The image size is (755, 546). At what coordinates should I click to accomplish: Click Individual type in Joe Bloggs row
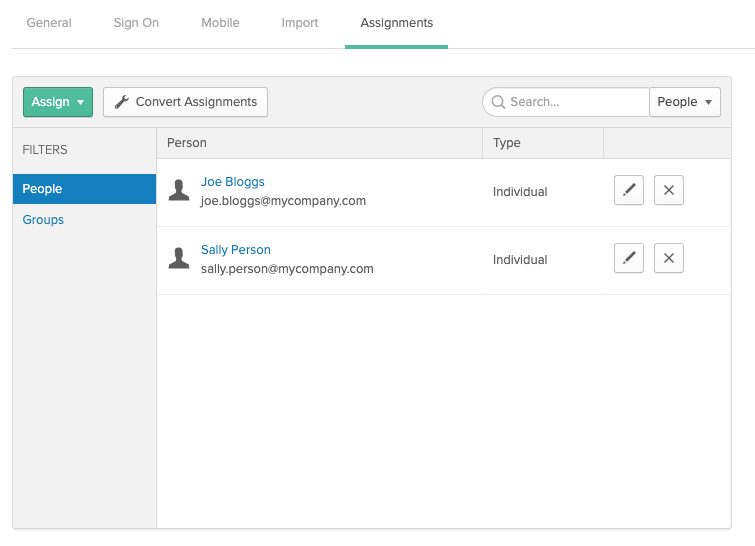coord(520,192)
